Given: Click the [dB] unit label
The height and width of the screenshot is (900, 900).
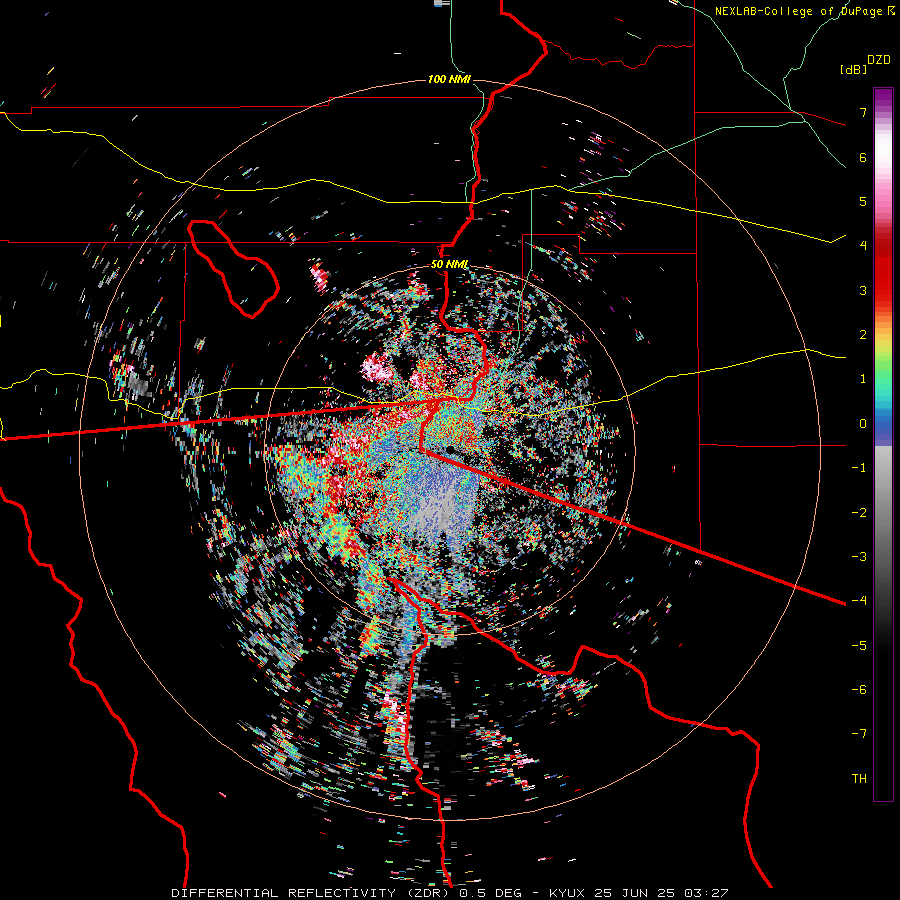Looking at the screenshot, I should point(853,69).
